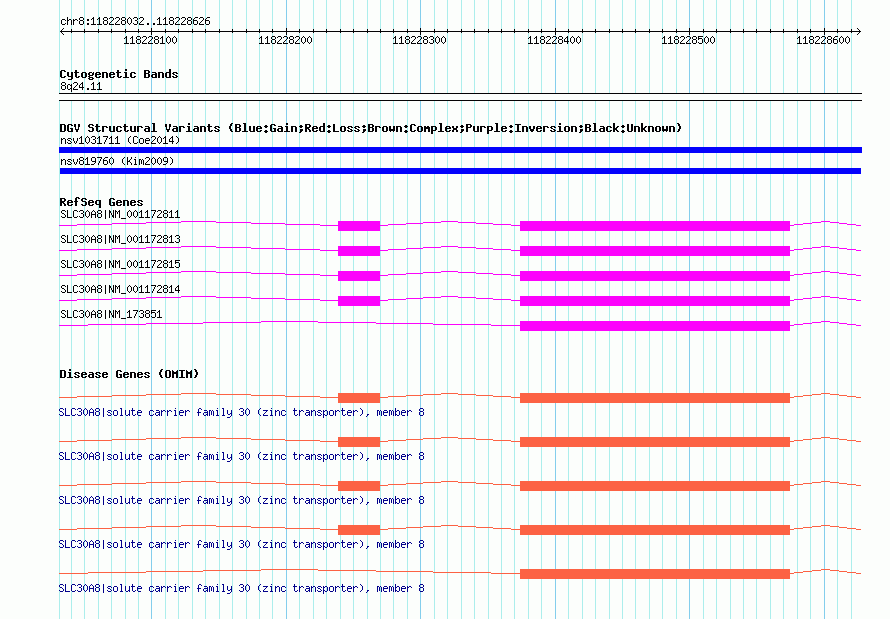The image size is (890, 619).
Task: Open transcript label SLC30A8|NM_001172815
Action: pyautogui.click(x=120, y=264)
